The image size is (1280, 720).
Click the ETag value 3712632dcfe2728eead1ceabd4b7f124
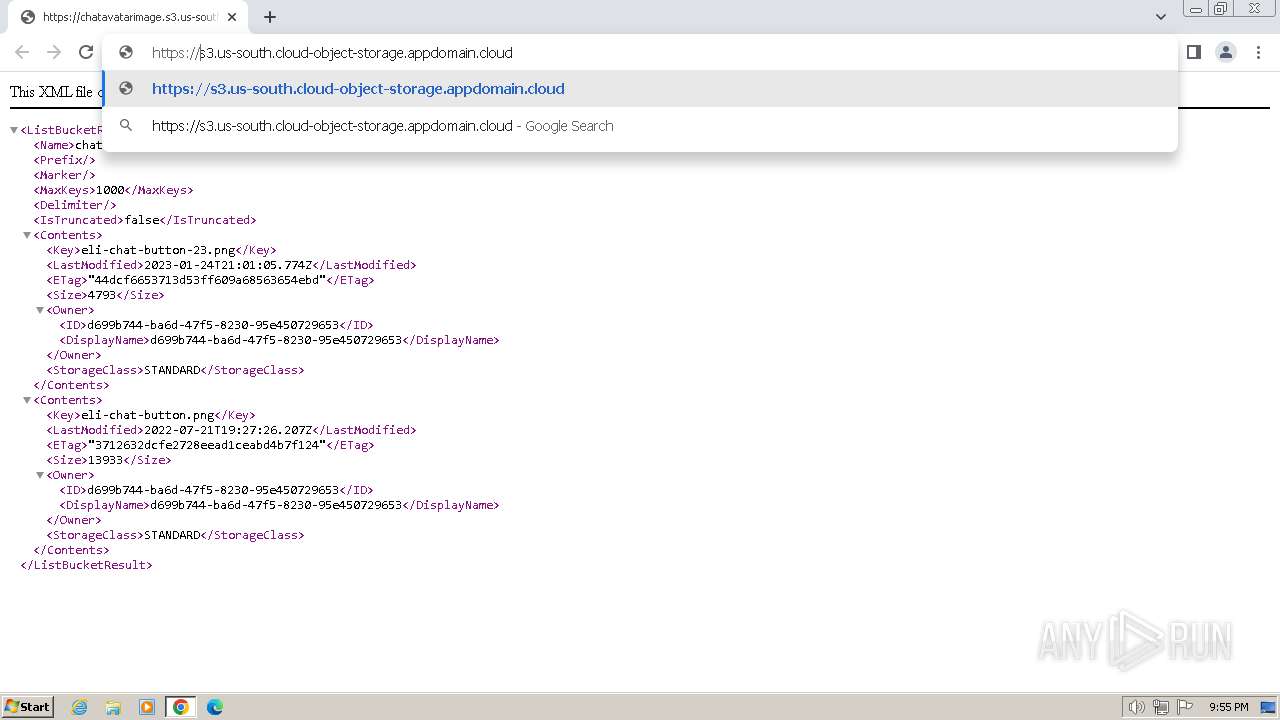(x=207, y=445)
